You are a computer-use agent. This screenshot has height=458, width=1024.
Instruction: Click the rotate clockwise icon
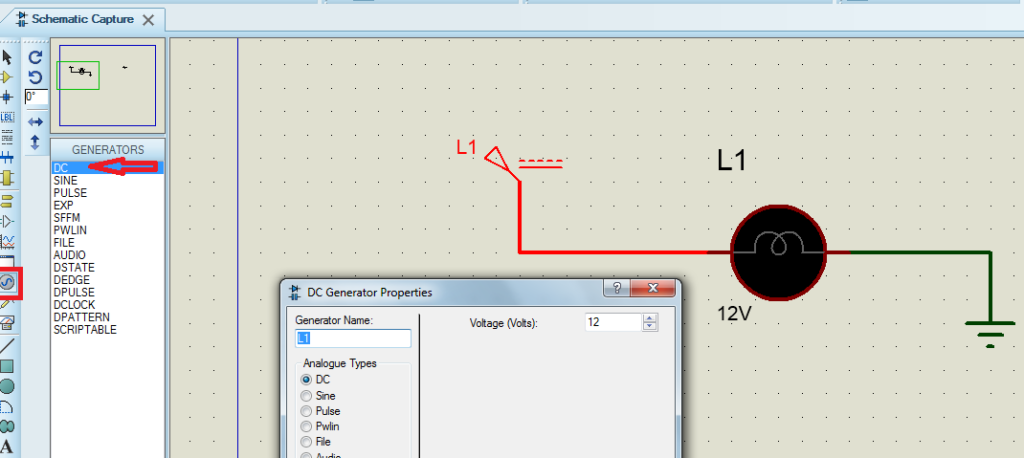tap(35, 58)
